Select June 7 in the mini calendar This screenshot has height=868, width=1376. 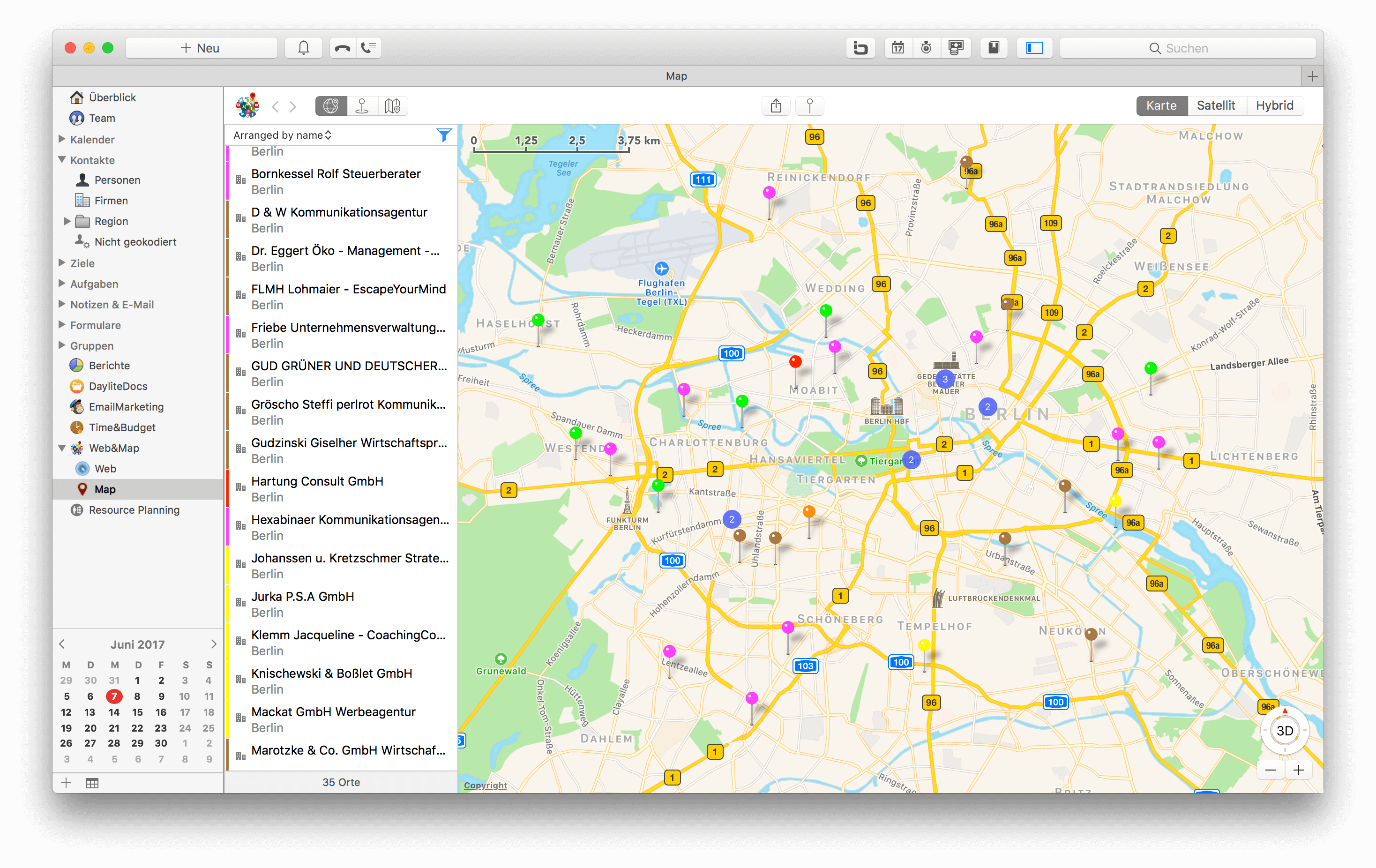114,696
